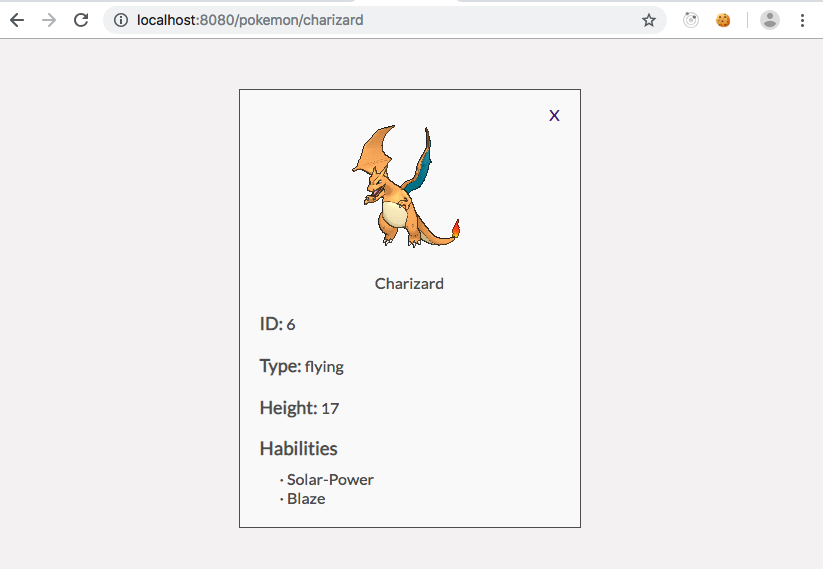Click the Type value flying

click(324, 367)
